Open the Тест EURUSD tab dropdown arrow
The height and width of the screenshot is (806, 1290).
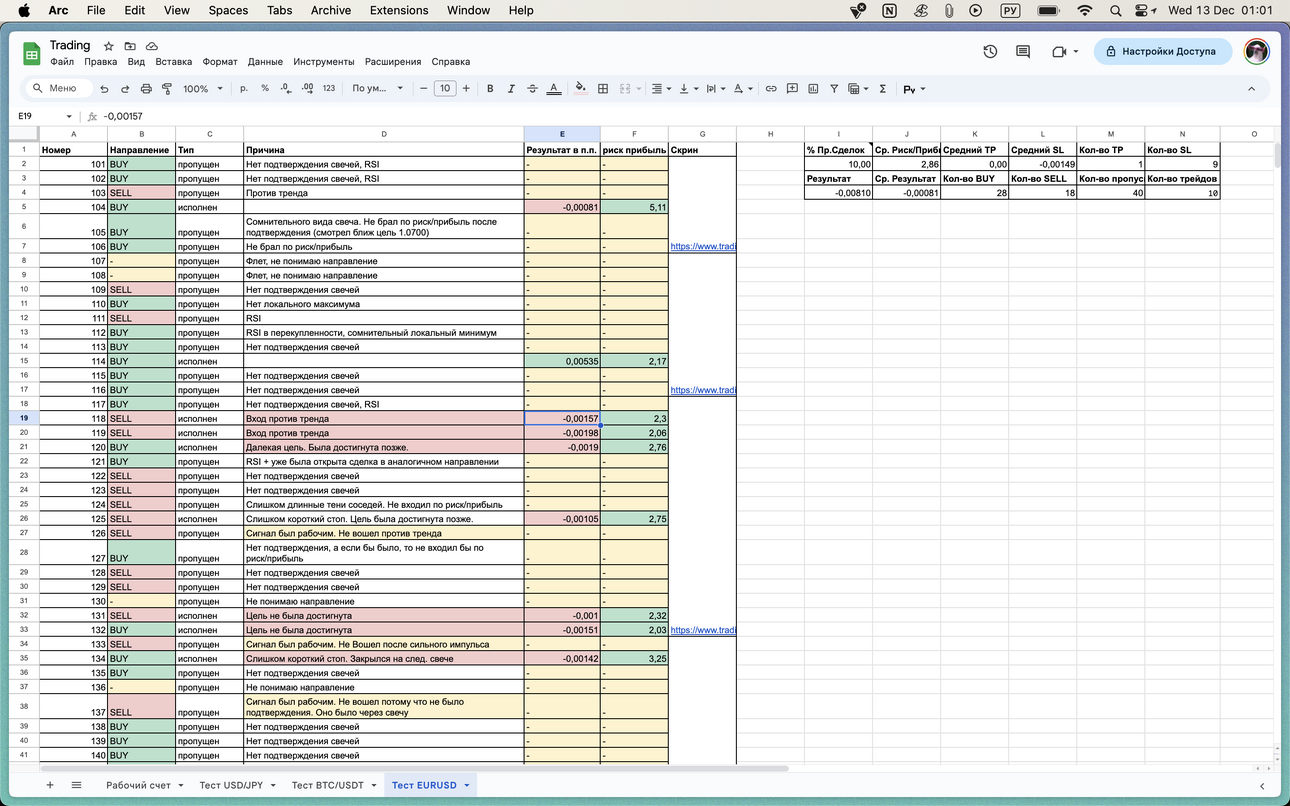pyautogui.click(x=467, y=785)
